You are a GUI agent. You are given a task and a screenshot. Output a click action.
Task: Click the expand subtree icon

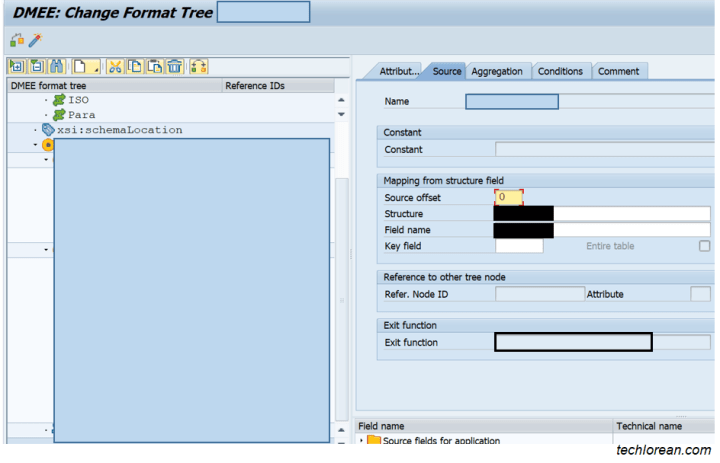[x=17, y=67]
